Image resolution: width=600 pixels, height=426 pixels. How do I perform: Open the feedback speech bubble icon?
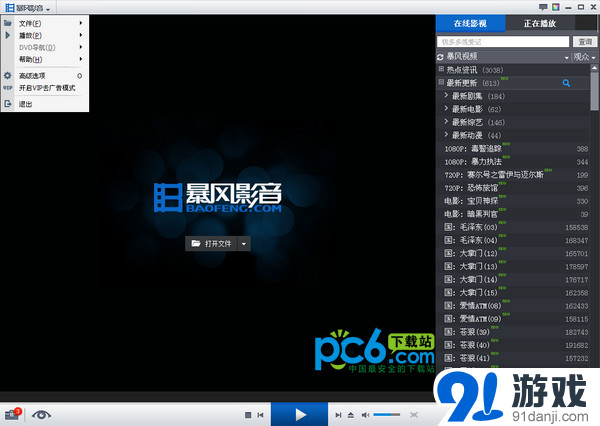point(543,7)
